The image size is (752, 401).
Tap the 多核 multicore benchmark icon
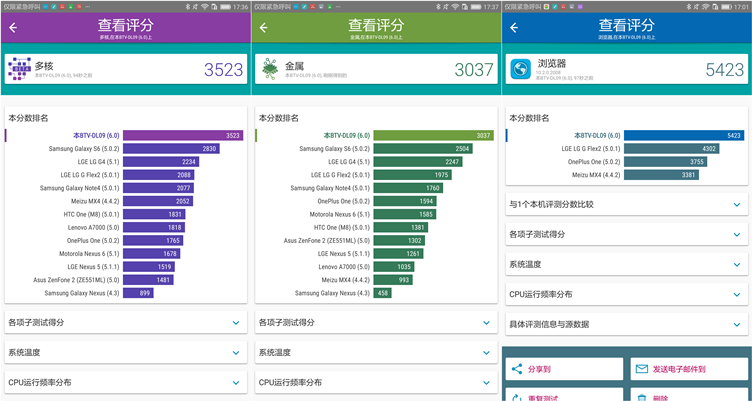pyautogui.click(x=19, y=69)
